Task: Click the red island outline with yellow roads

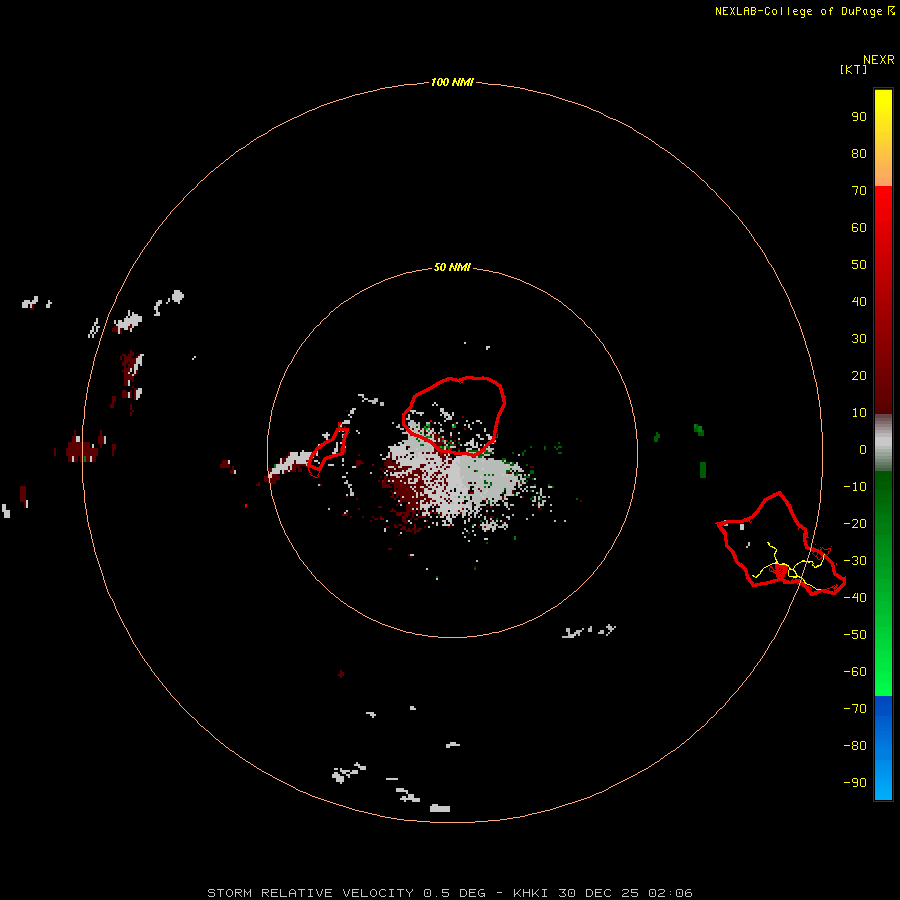Action: 781,542
